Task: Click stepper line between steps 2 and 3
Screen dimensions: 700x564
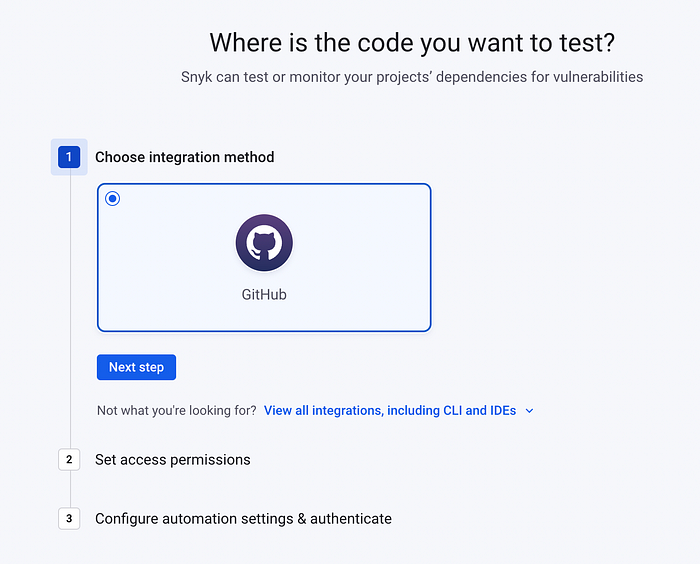Action: tap(69, 490)
